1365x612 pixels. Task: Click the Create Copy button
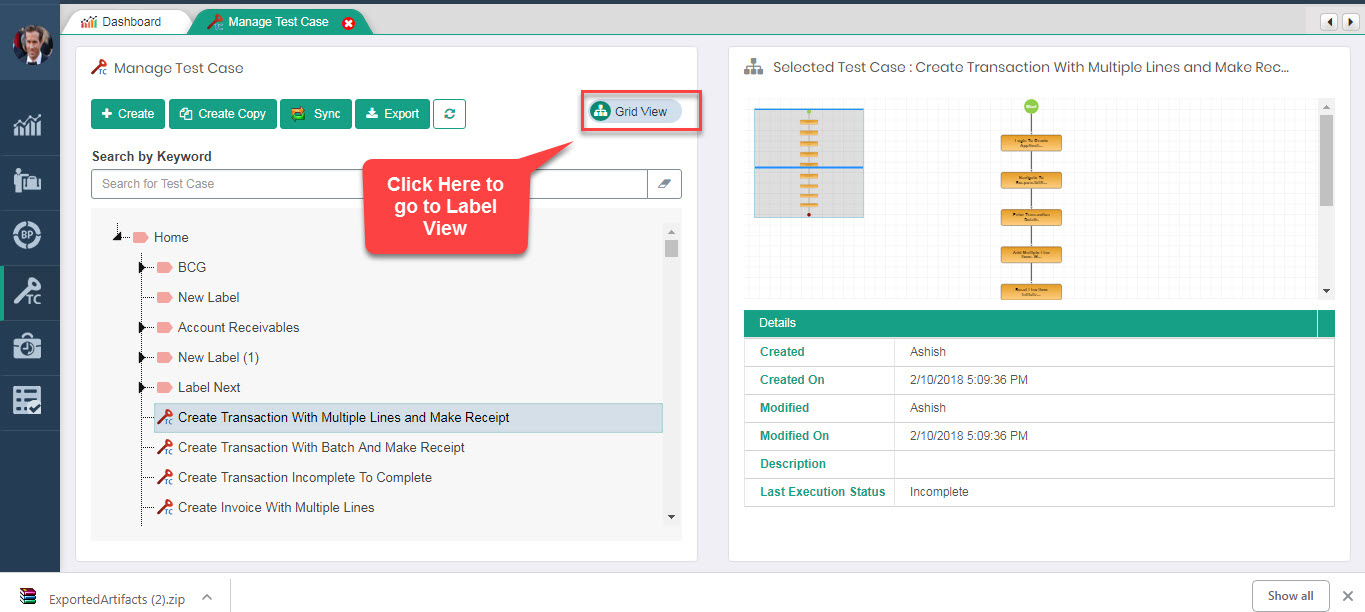coord(223,114)
